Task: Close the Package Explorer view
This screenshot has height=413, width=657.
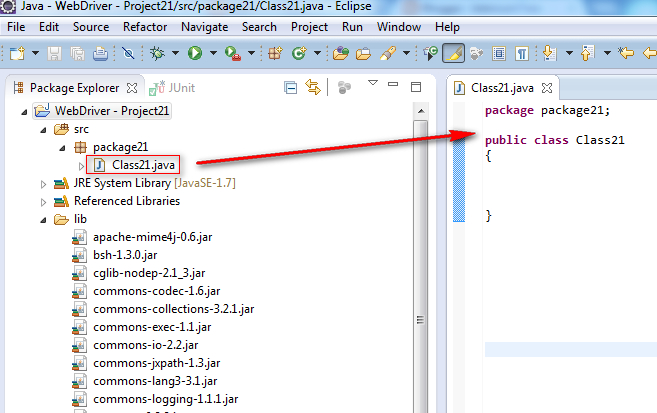Action: [x=132, y=88]
